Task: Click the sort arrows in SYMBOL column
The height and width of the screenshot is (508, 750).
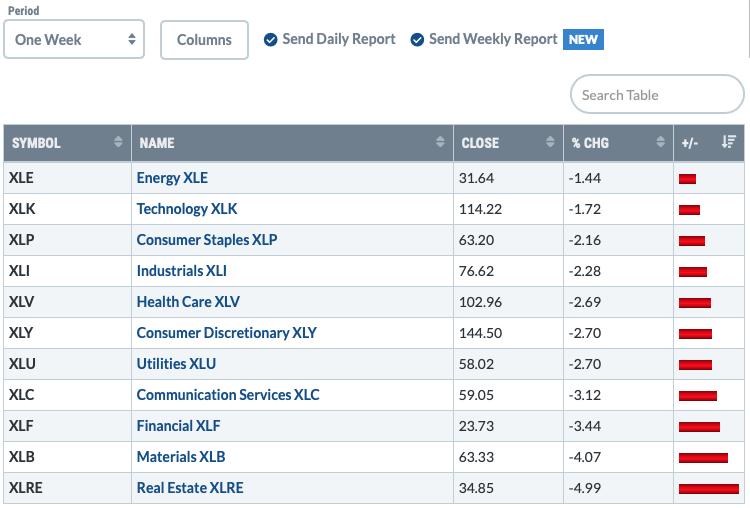Action: [x=118, y=142]
